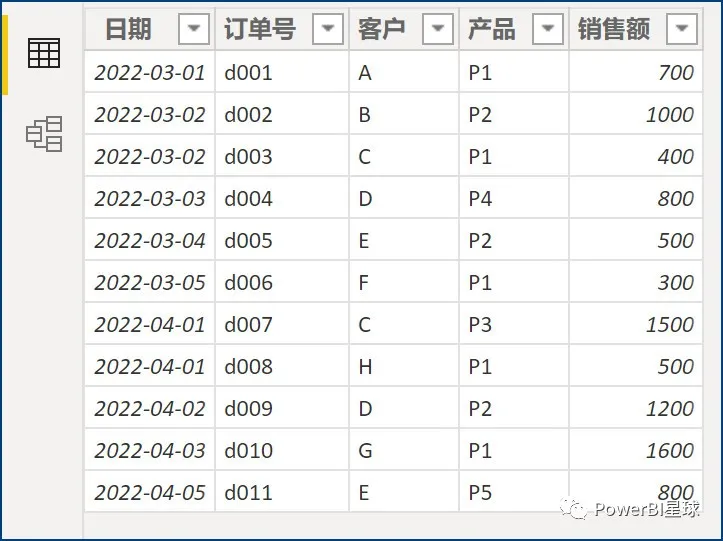Click the date cell 2022-04-05

(x=150, y=492)
